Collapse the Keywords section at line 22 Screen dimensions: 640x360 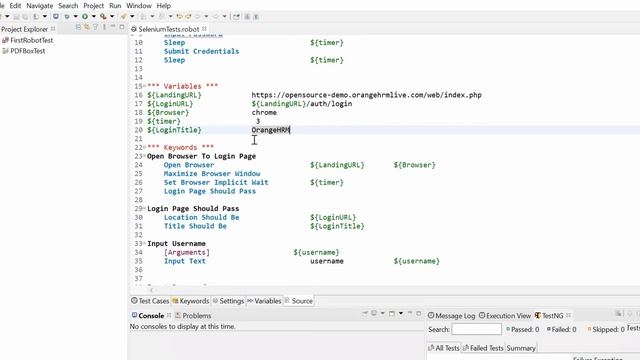[144, 147]
